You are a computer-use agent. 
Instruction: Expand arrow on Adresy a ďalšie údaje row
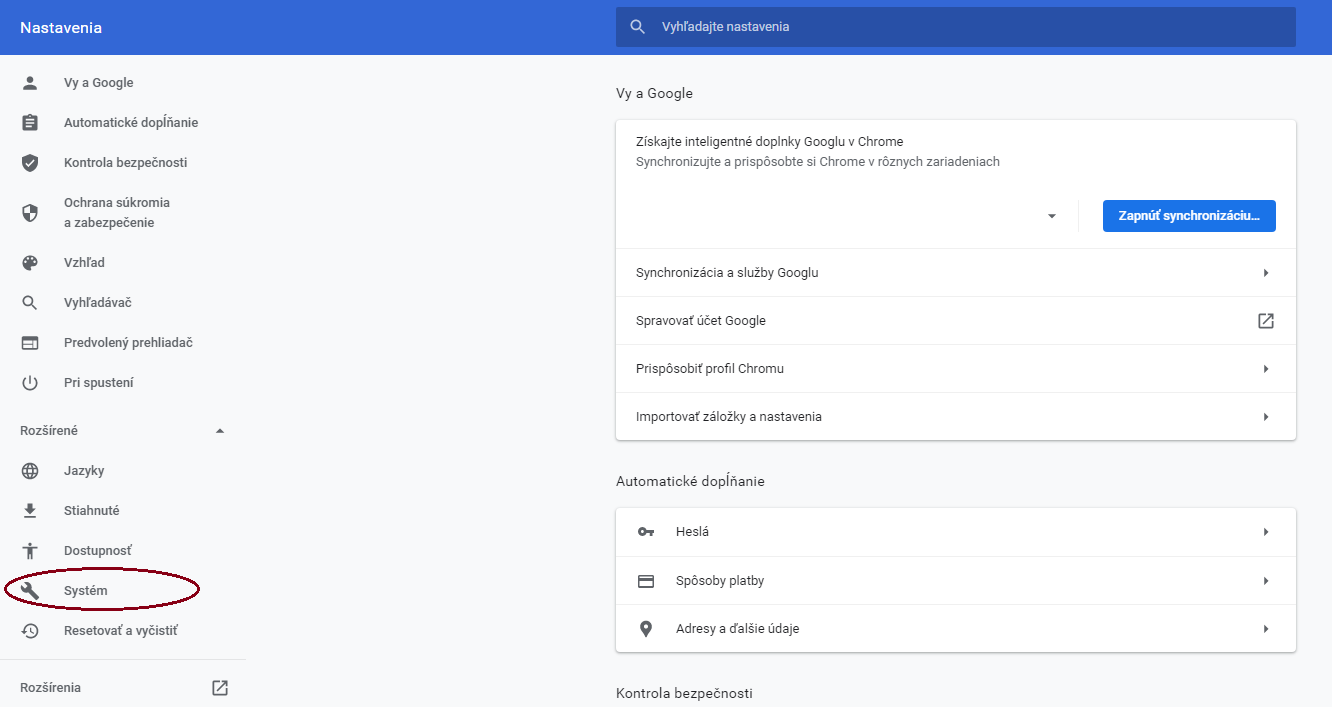point(1266,629)
